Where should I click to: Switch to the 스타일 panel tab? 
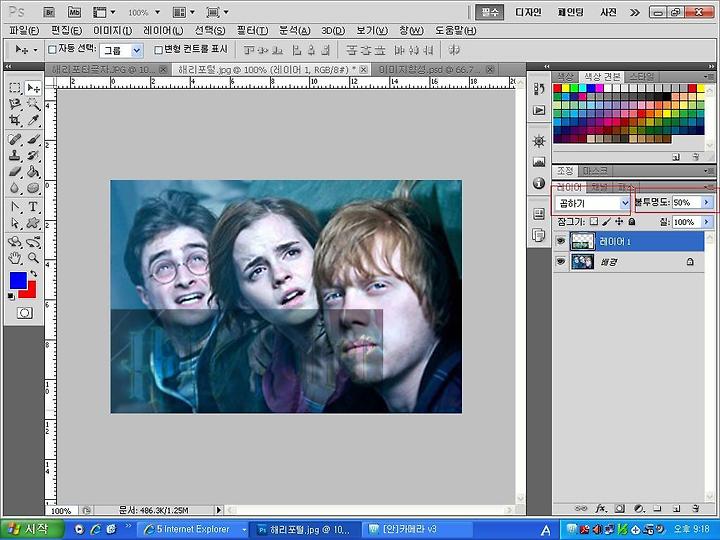click(641, 77)
